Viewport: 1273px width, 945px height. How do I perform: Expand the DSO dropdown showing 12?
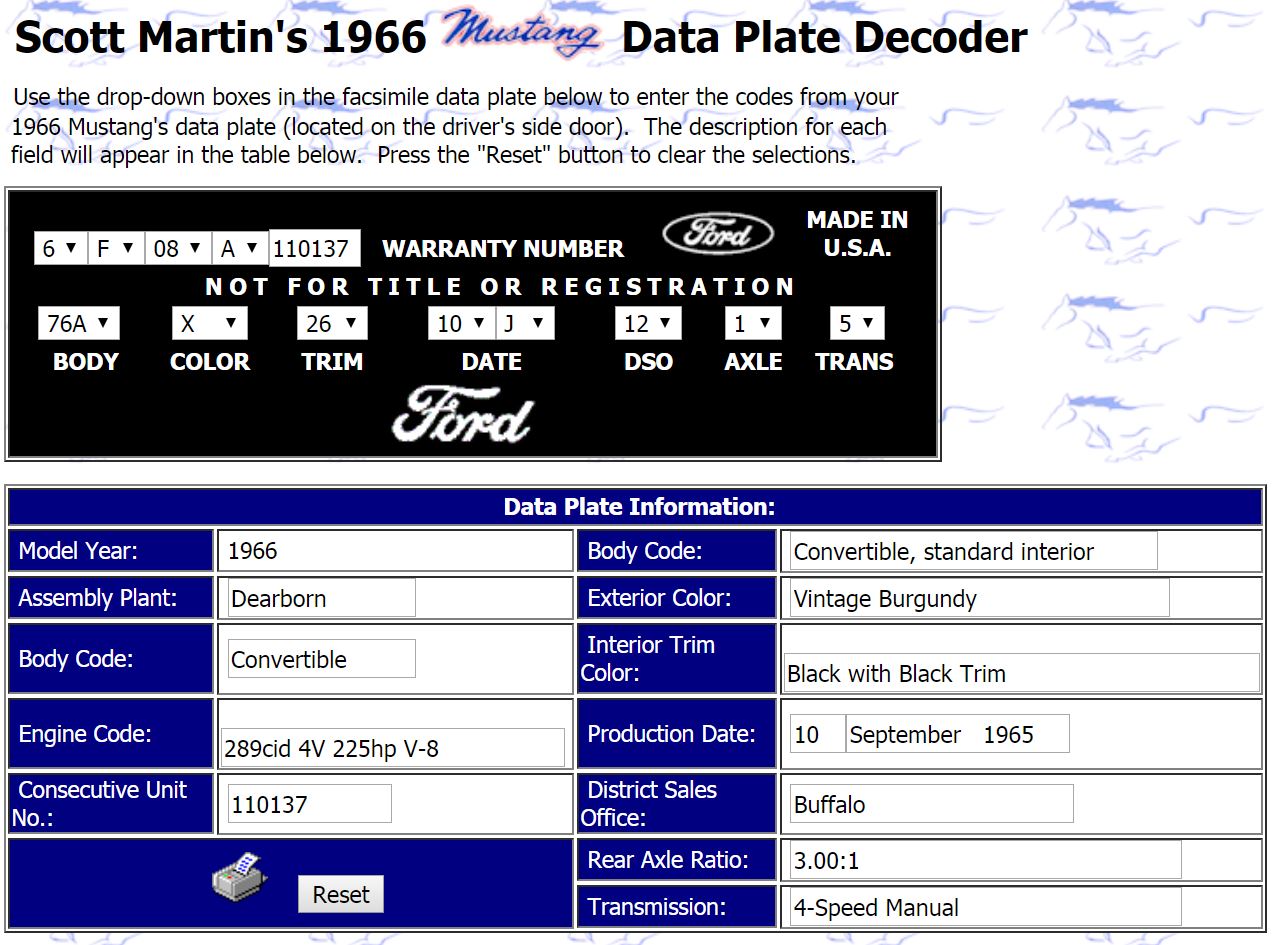647,323
